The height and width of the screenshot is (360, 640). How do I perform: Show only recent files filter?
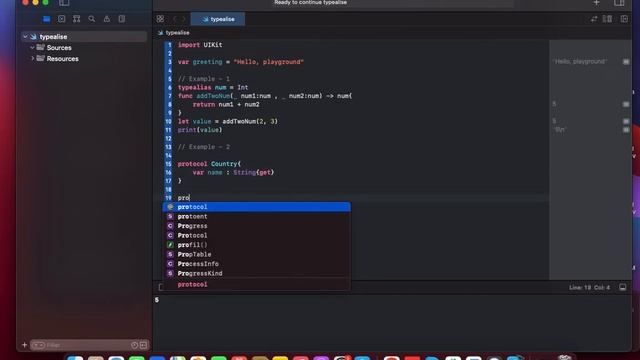(134, 345)
